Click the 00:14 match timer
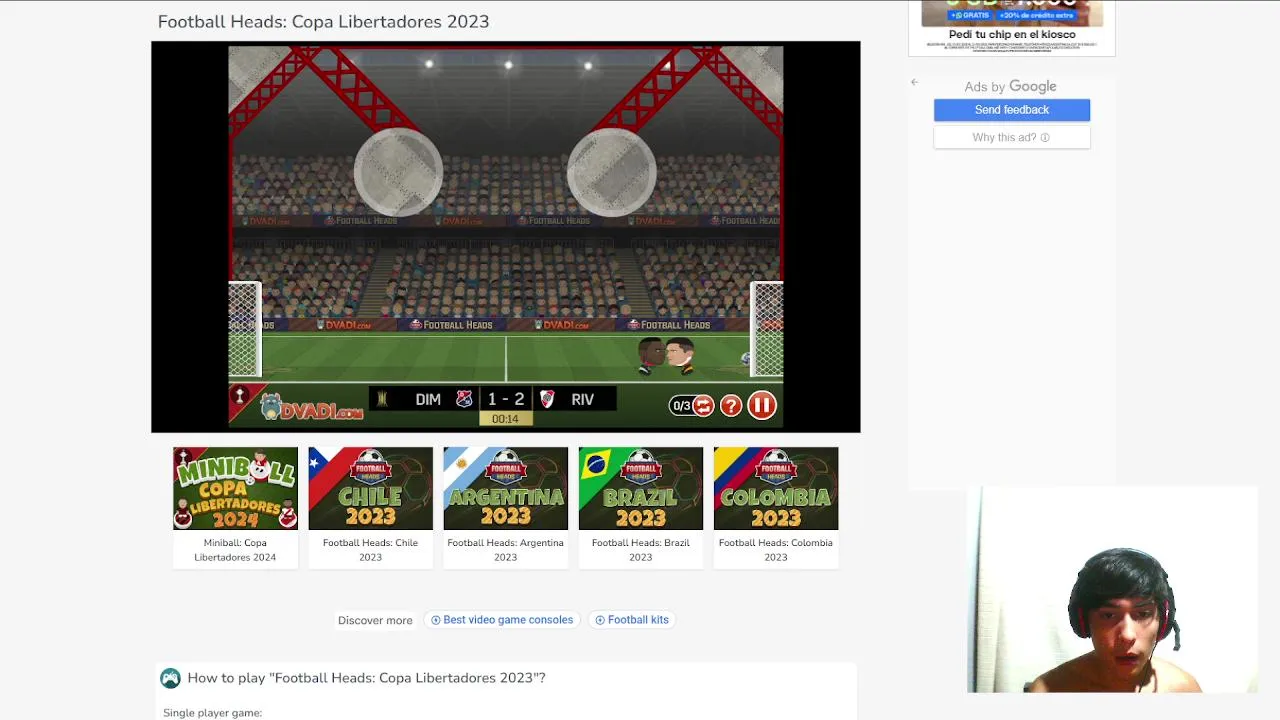Image resolution: width=1280 pixels, height=720 pixels. (x=505, y=419)
